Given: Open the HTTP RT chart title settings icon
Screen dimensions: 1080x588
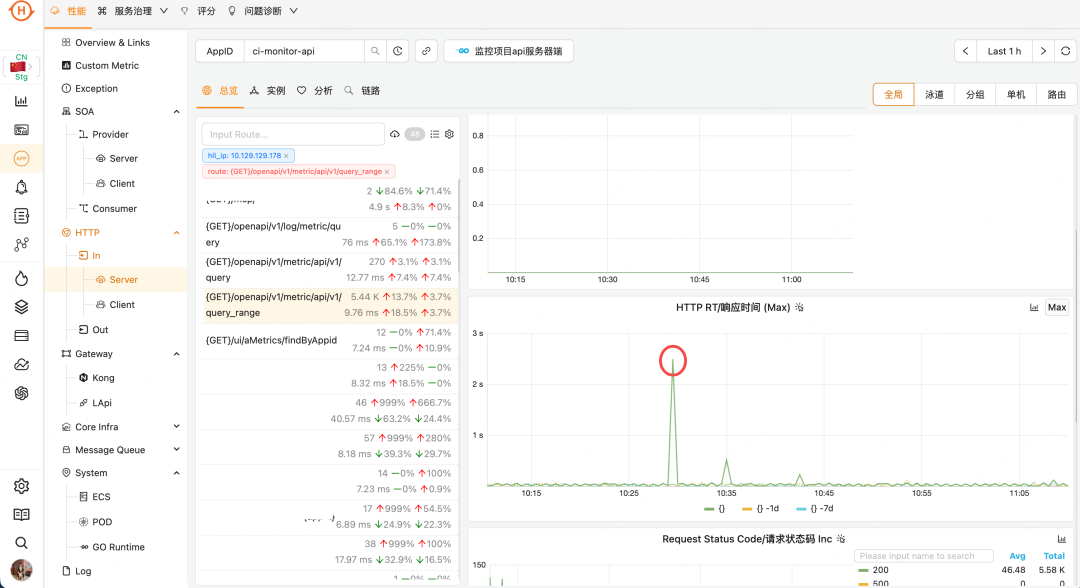Looking at the screenshot, I should pyautogui.click(x=799, y=308).
